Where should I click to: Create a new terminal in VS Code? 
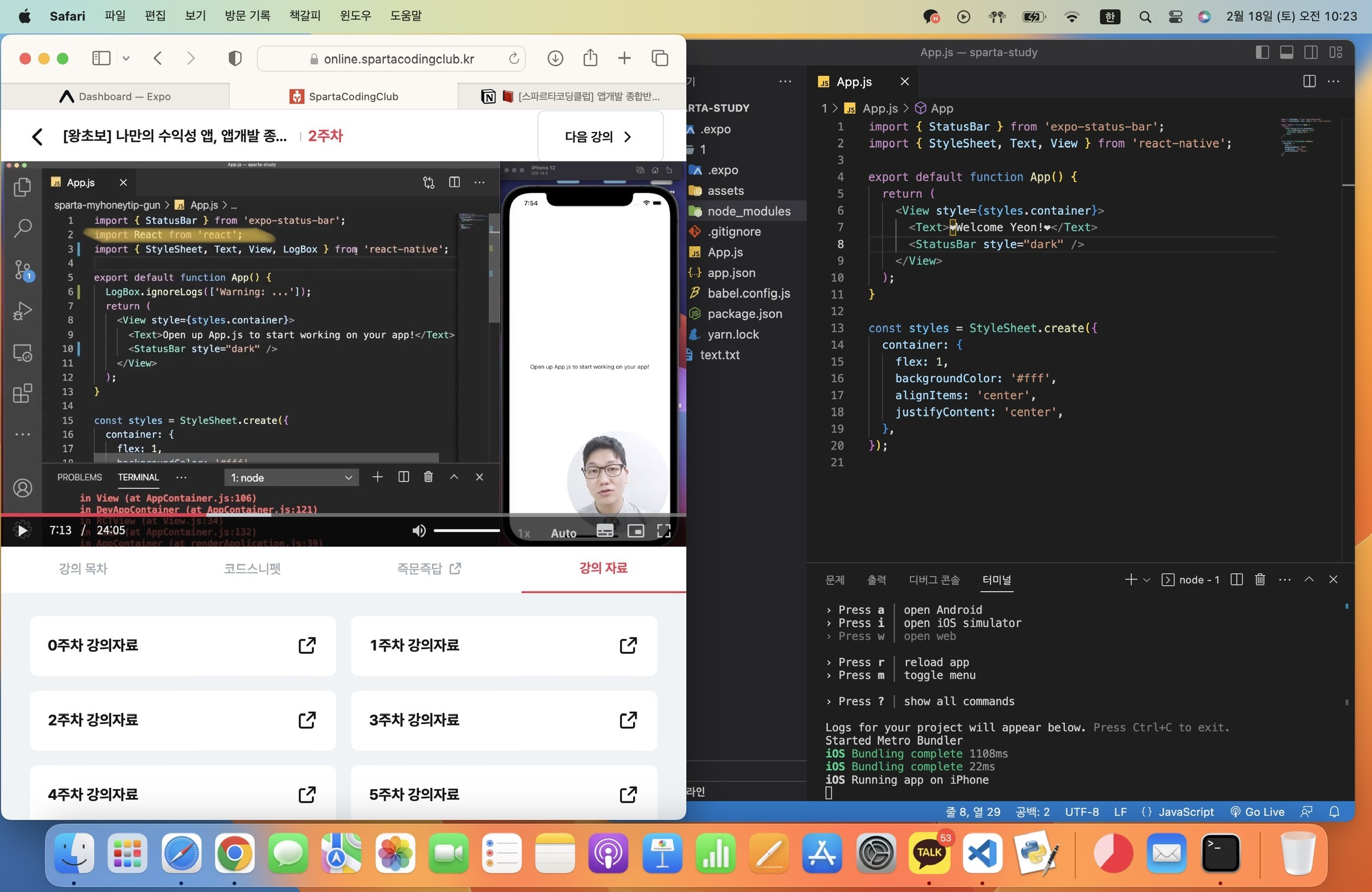[x=1131, y=580]
